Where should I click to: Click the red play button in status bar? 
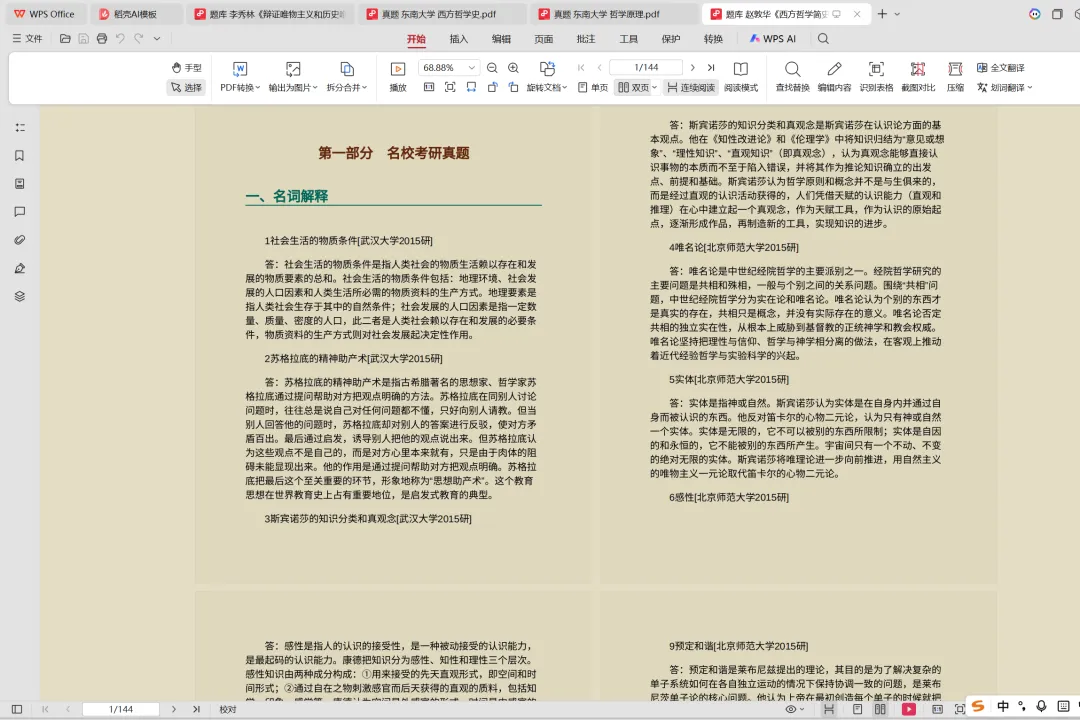(908, 709)
